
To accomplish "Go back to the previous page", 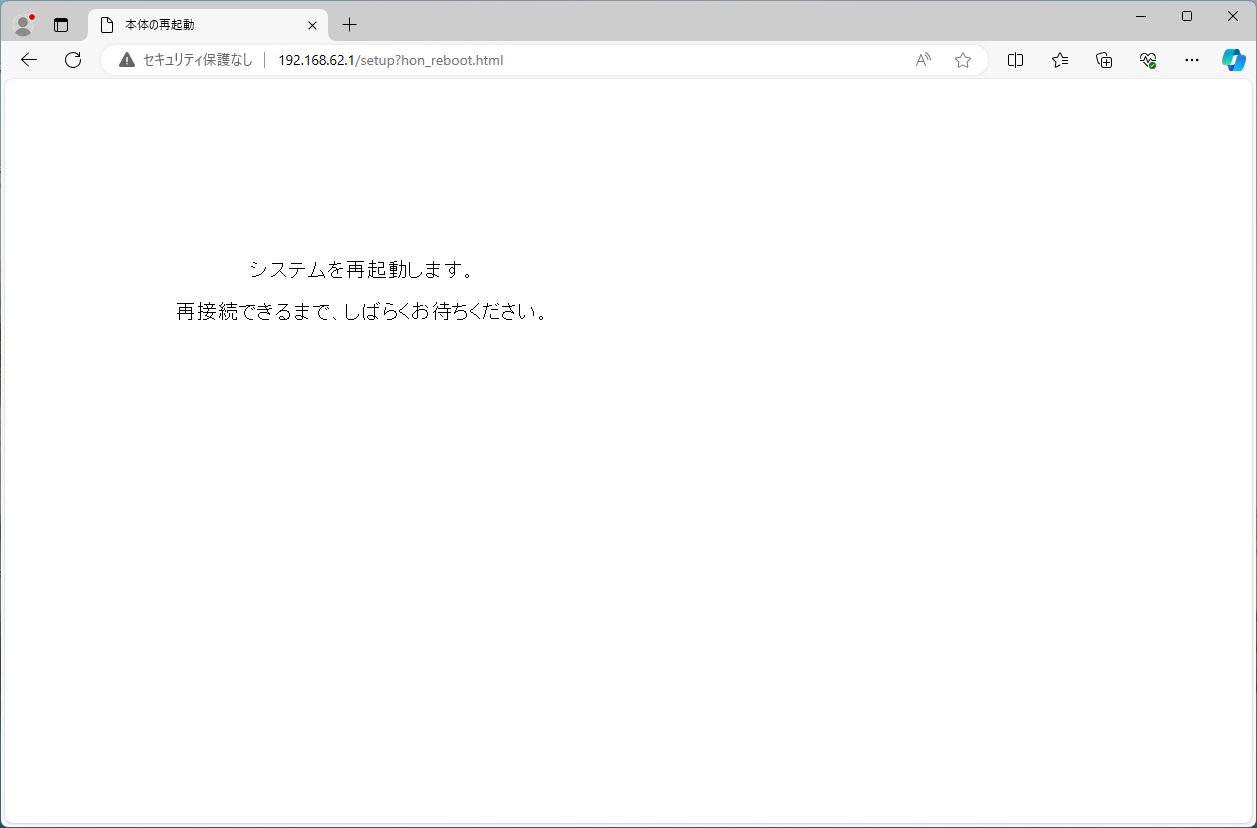I will tap(29, 60).
